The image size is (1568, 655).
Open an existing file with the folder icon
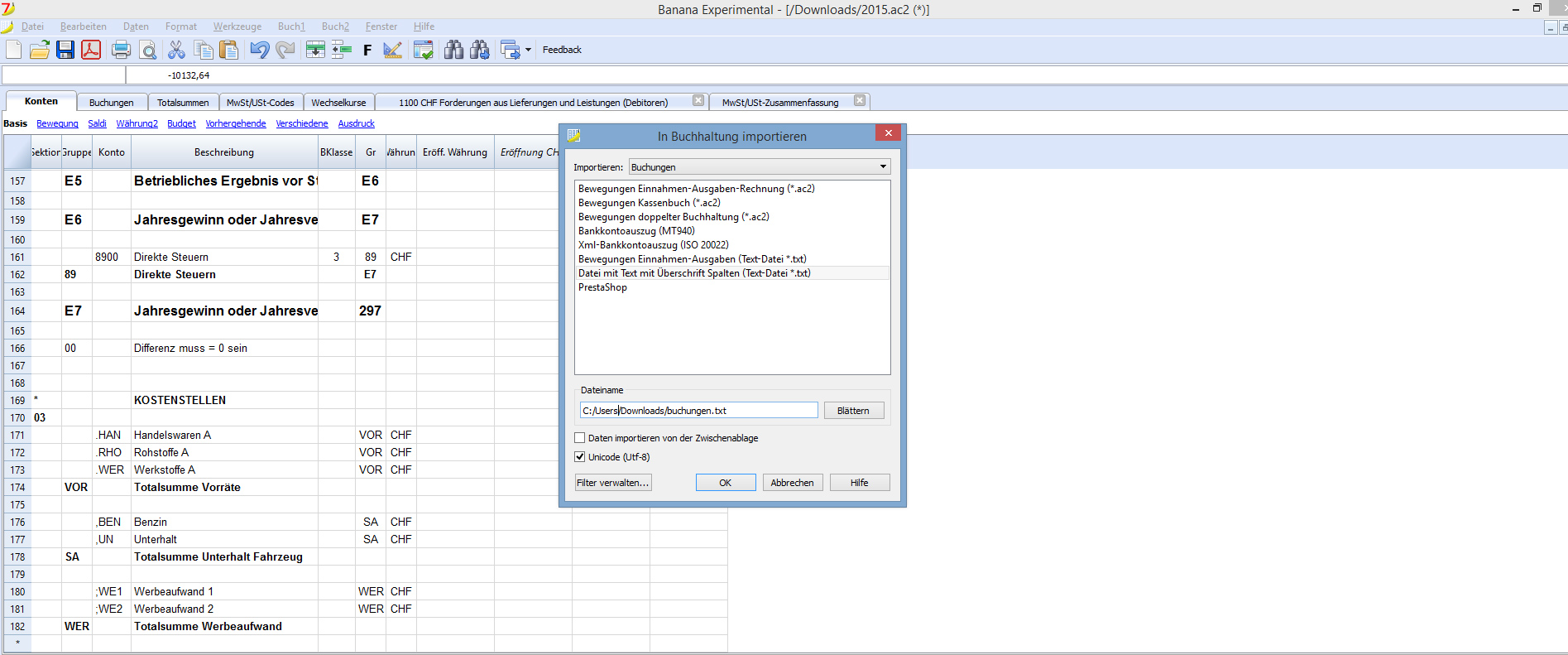coord(39,51)
